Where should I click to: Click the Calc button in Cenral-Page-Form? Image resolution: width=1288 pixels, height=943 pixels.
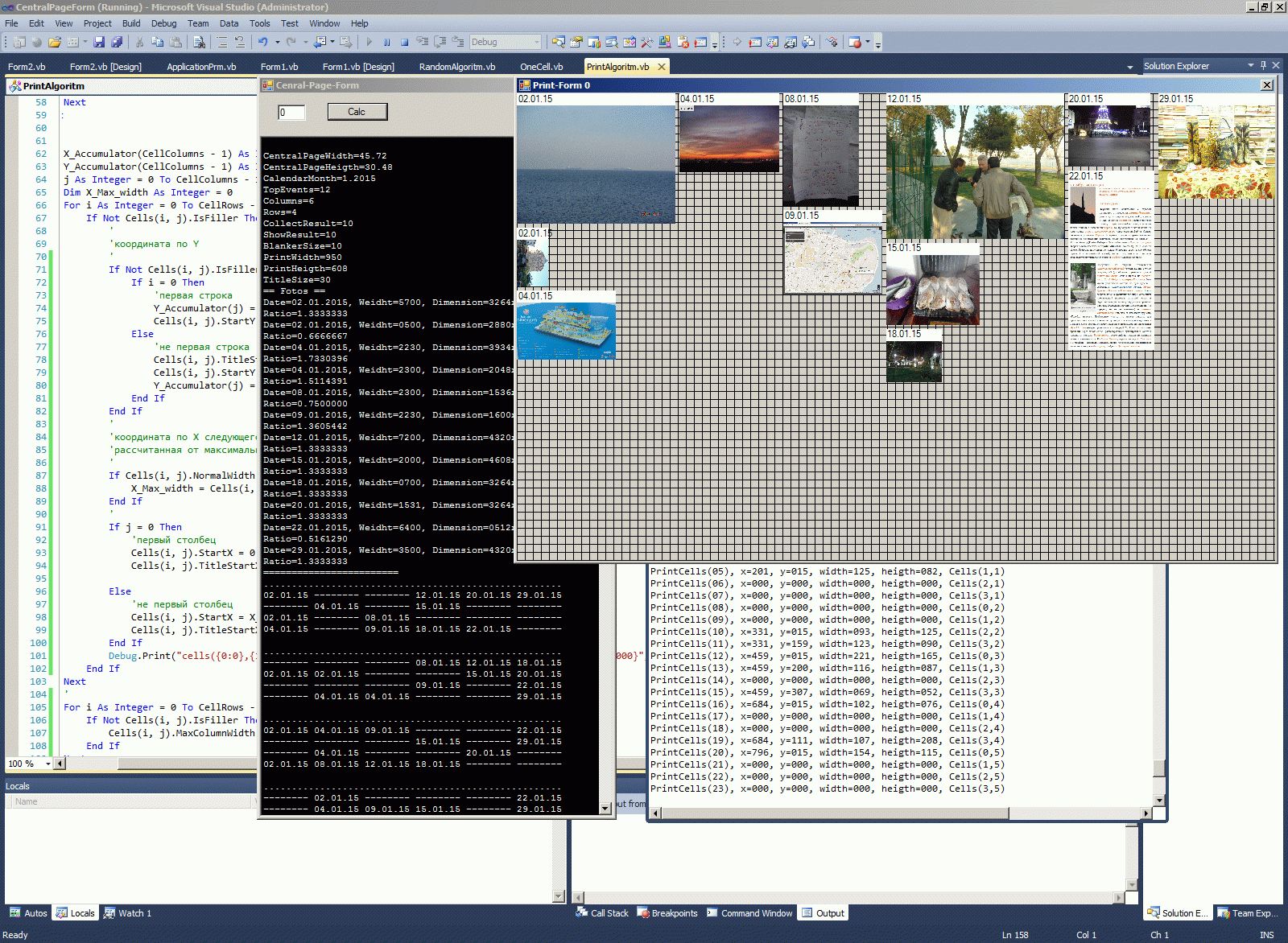click(x=357, y=112)
